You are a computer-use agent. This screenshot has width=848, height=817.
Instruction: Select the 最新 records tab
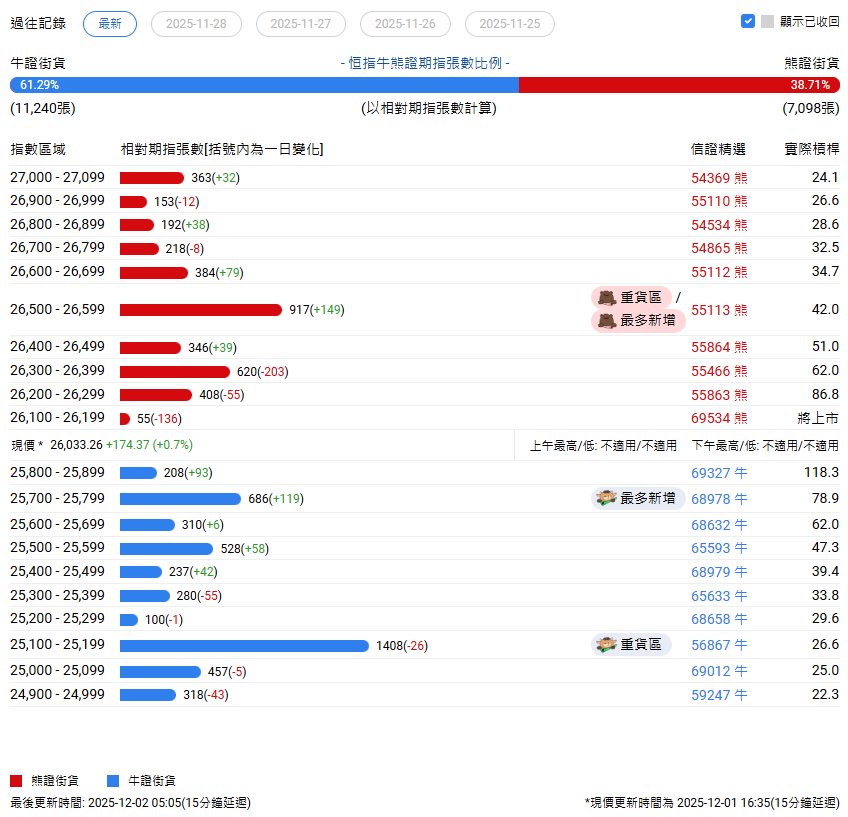pos(110,24)
